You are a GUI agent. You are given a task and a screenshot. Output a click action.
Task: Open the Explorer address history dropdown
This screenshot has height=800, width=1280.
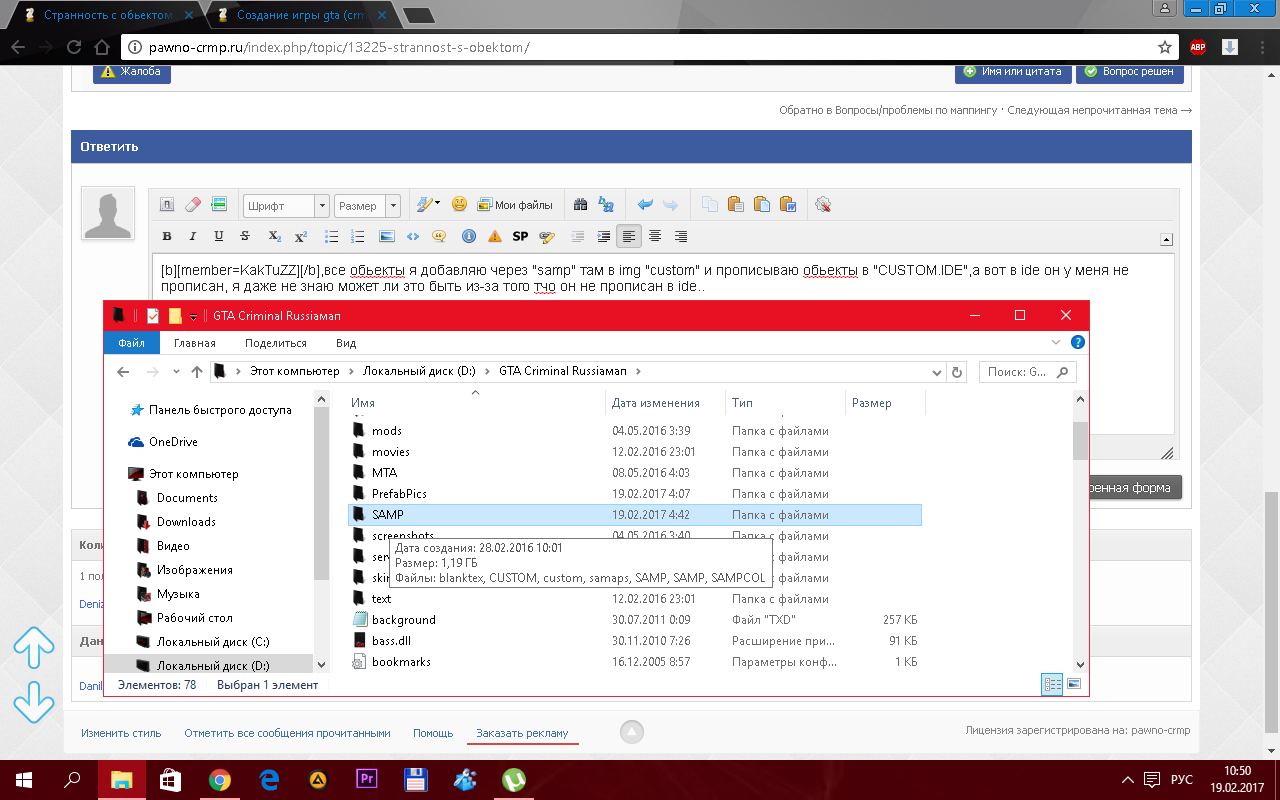pyautogui.click(x=936, y=371)
